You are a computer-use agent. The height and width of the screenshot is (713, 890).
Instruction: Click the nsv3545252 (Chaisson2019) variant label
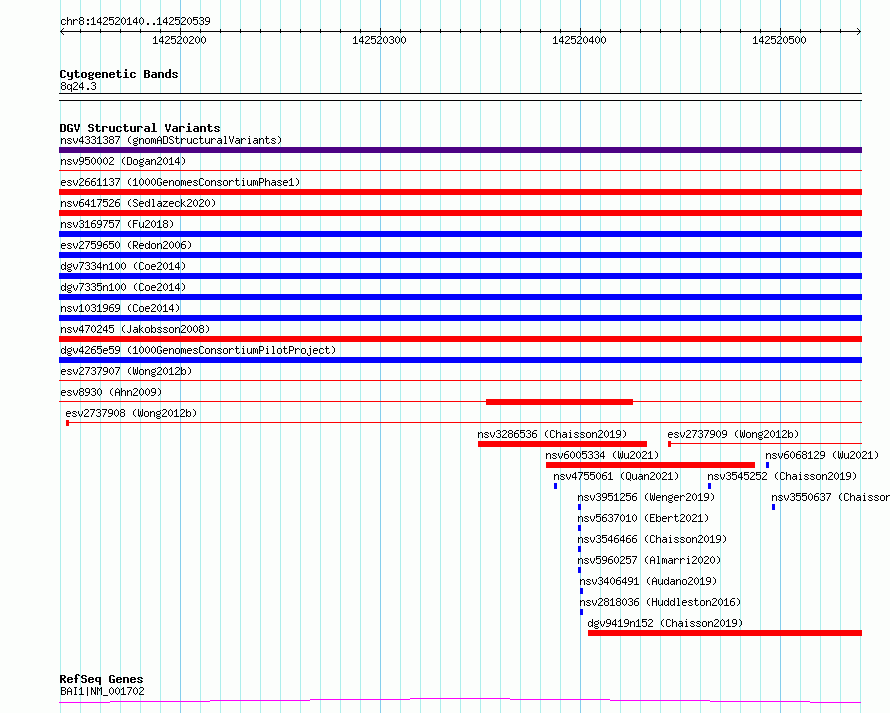782,476
